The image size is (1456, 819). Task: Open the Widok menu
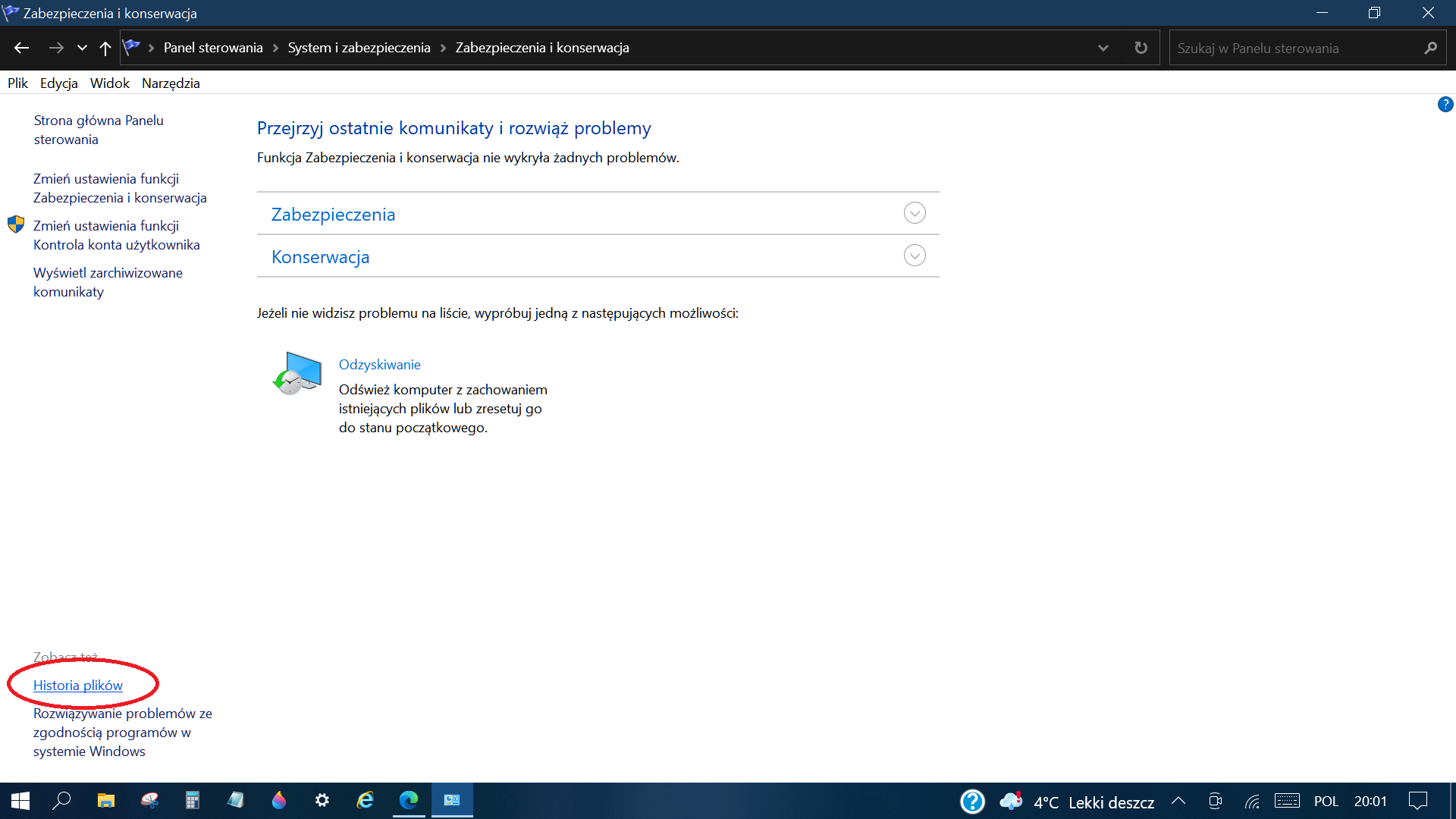pyautogui.click(x=109, y=83)
